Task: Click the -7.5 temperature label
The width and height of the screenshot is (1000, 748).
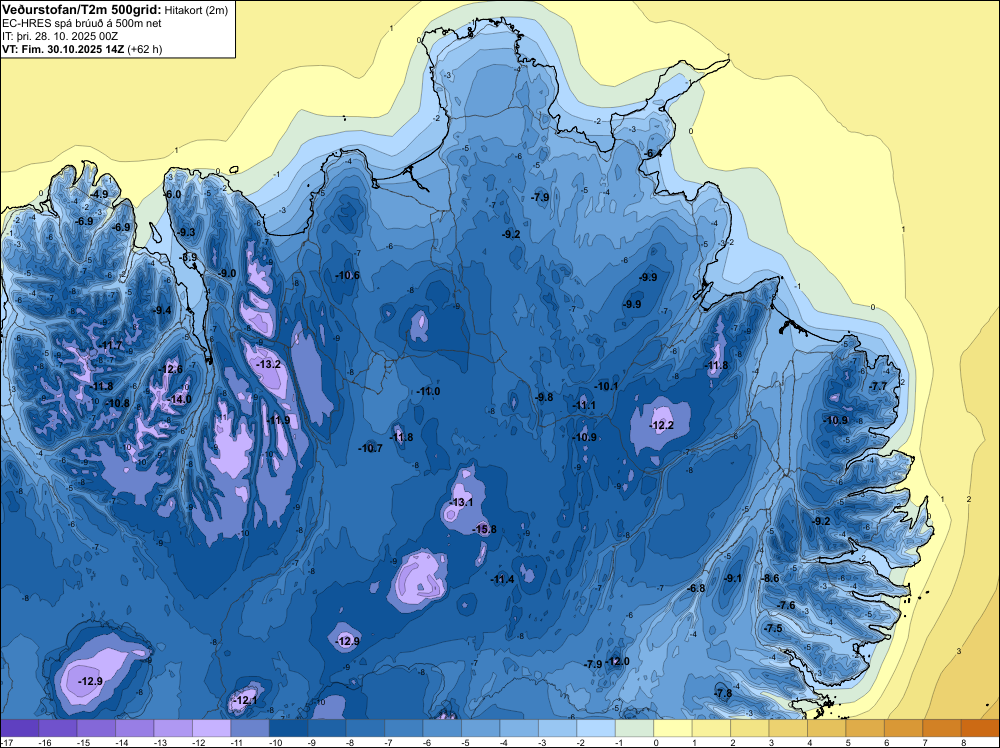Action: tap(774, 628)
